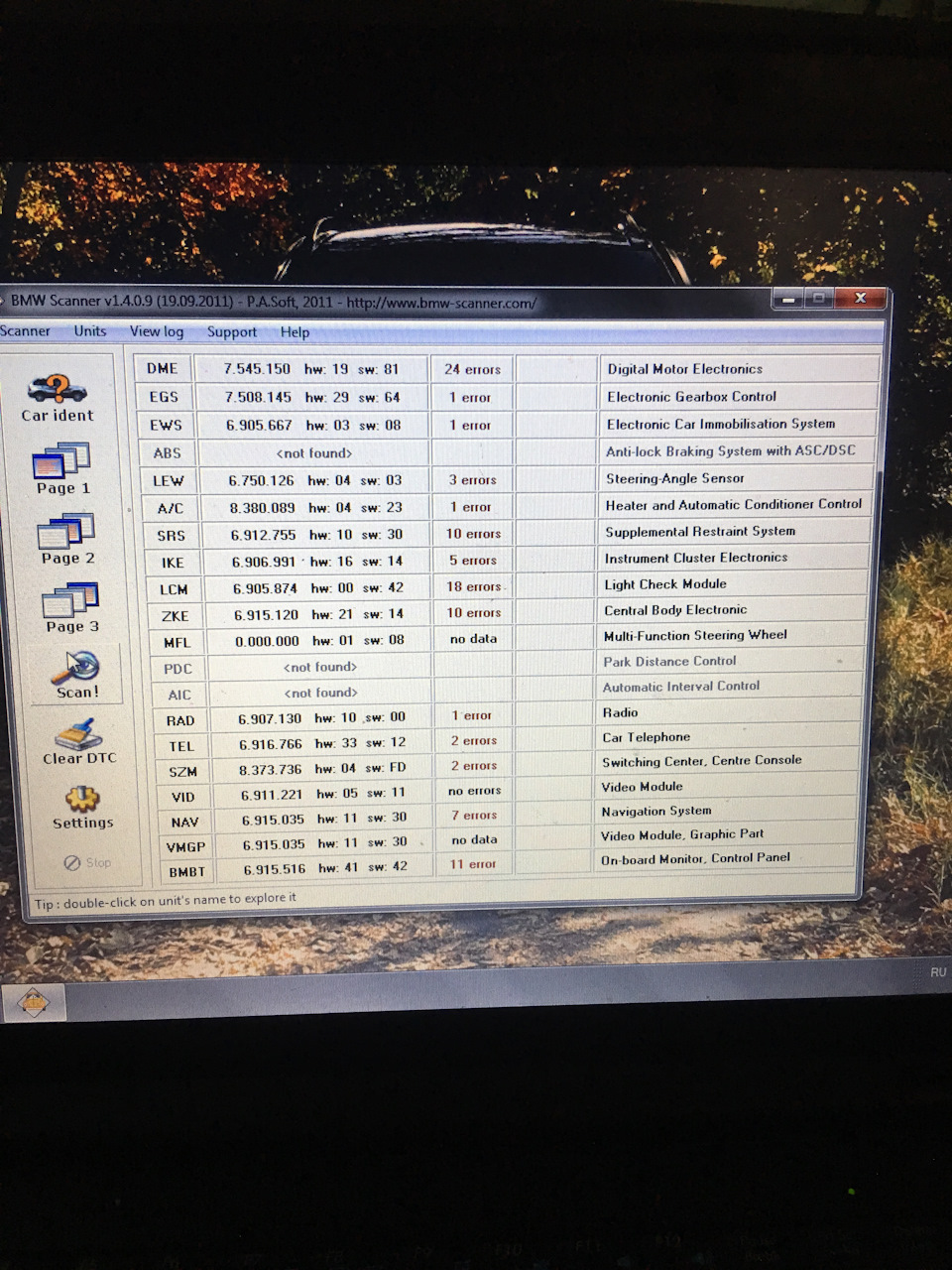Click 'Steering-Angle Sensor' description

pos(674,478)
